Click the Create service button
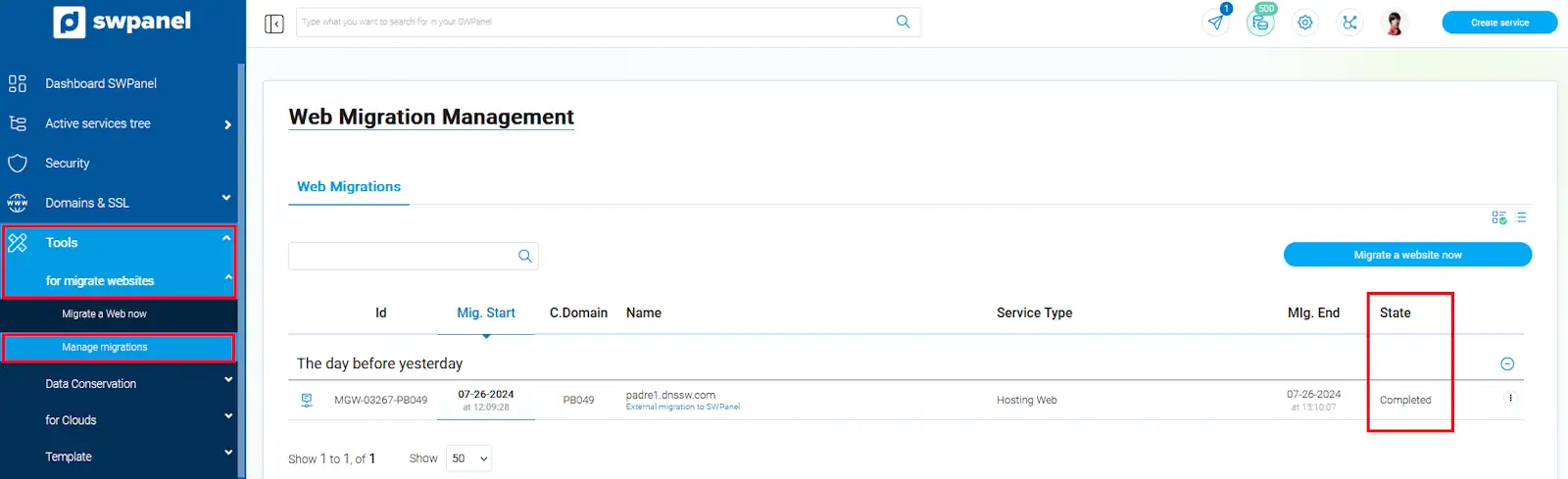 click(1498, 23)
